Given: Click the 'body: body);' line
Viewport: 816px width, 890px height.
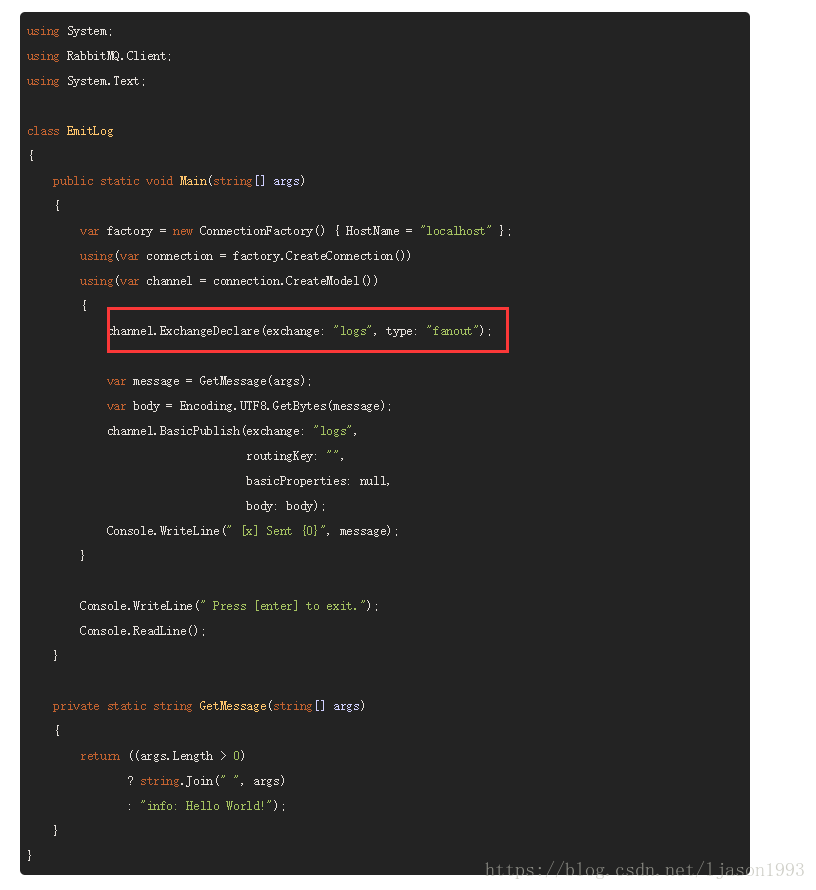Looking at the screenshot, I should (285, 506).
